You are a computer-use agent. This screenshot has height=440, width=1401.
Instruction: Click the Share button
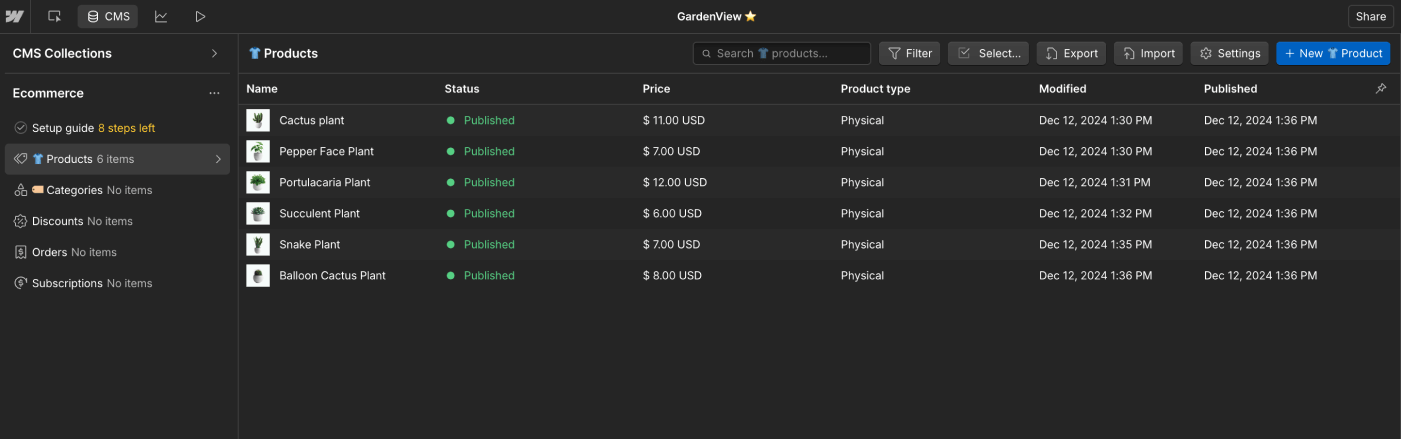pyautogui.click(x=1370, y=16)
